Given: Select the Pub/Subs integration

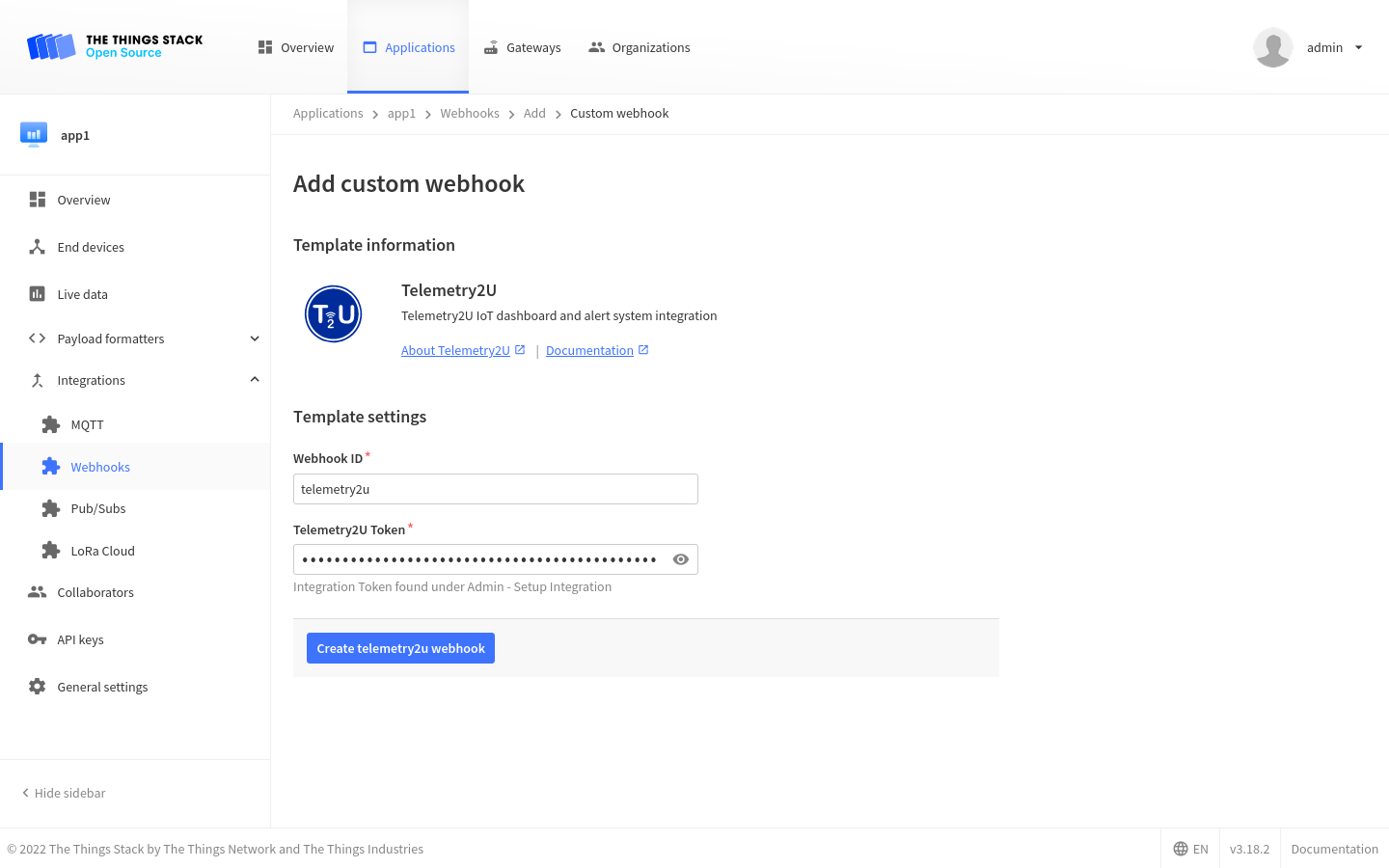Looking at the screenshot, I should point(97,508).
